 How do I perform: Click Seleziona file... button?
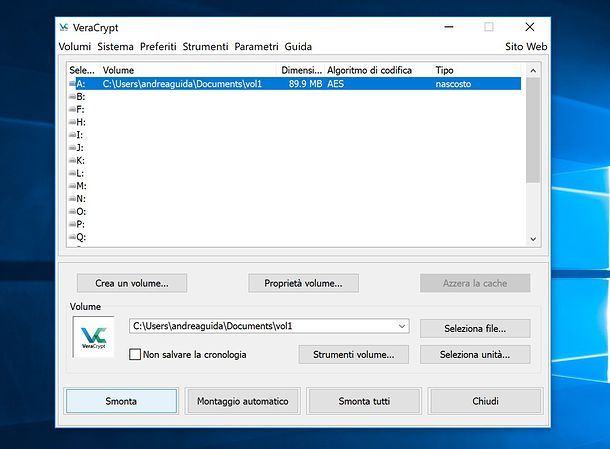click(475, 329)
